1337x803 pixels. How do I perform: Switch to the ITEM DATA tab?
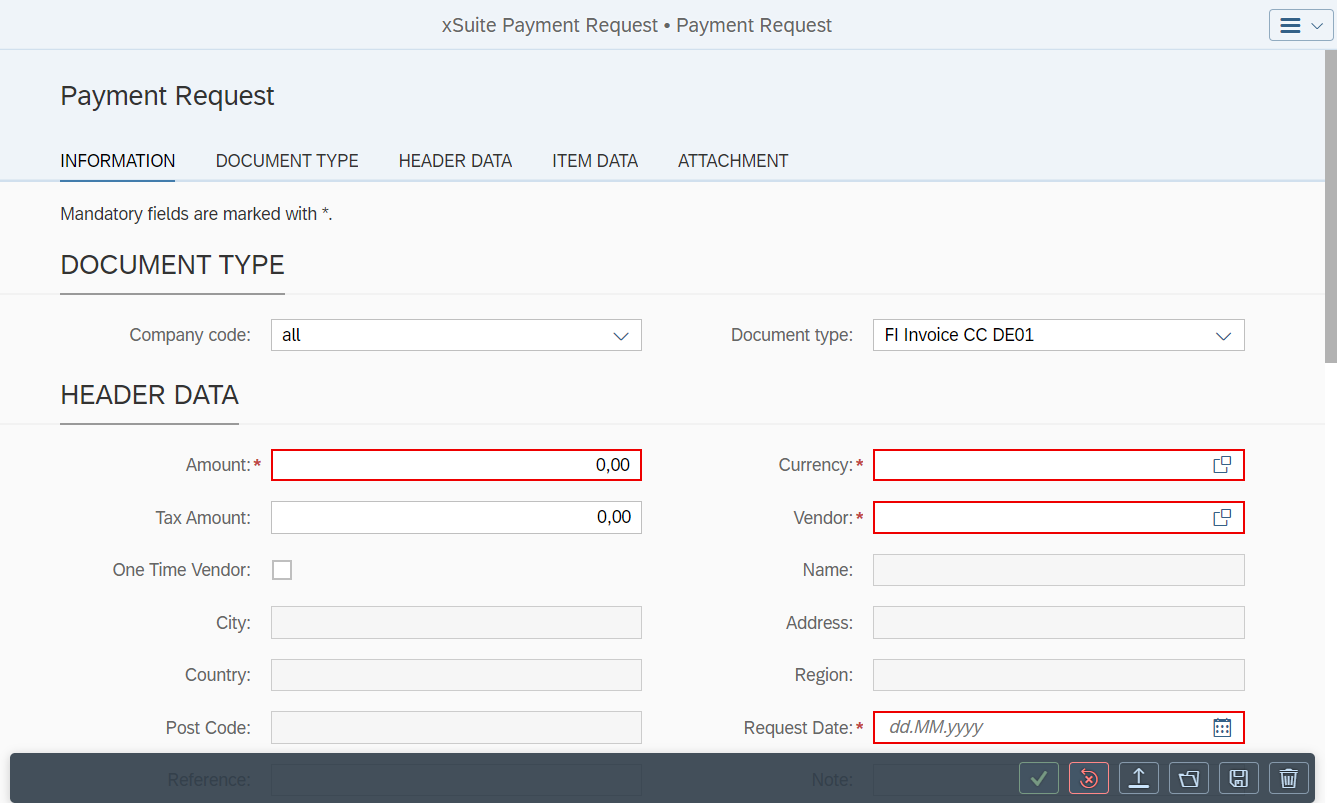595,161
